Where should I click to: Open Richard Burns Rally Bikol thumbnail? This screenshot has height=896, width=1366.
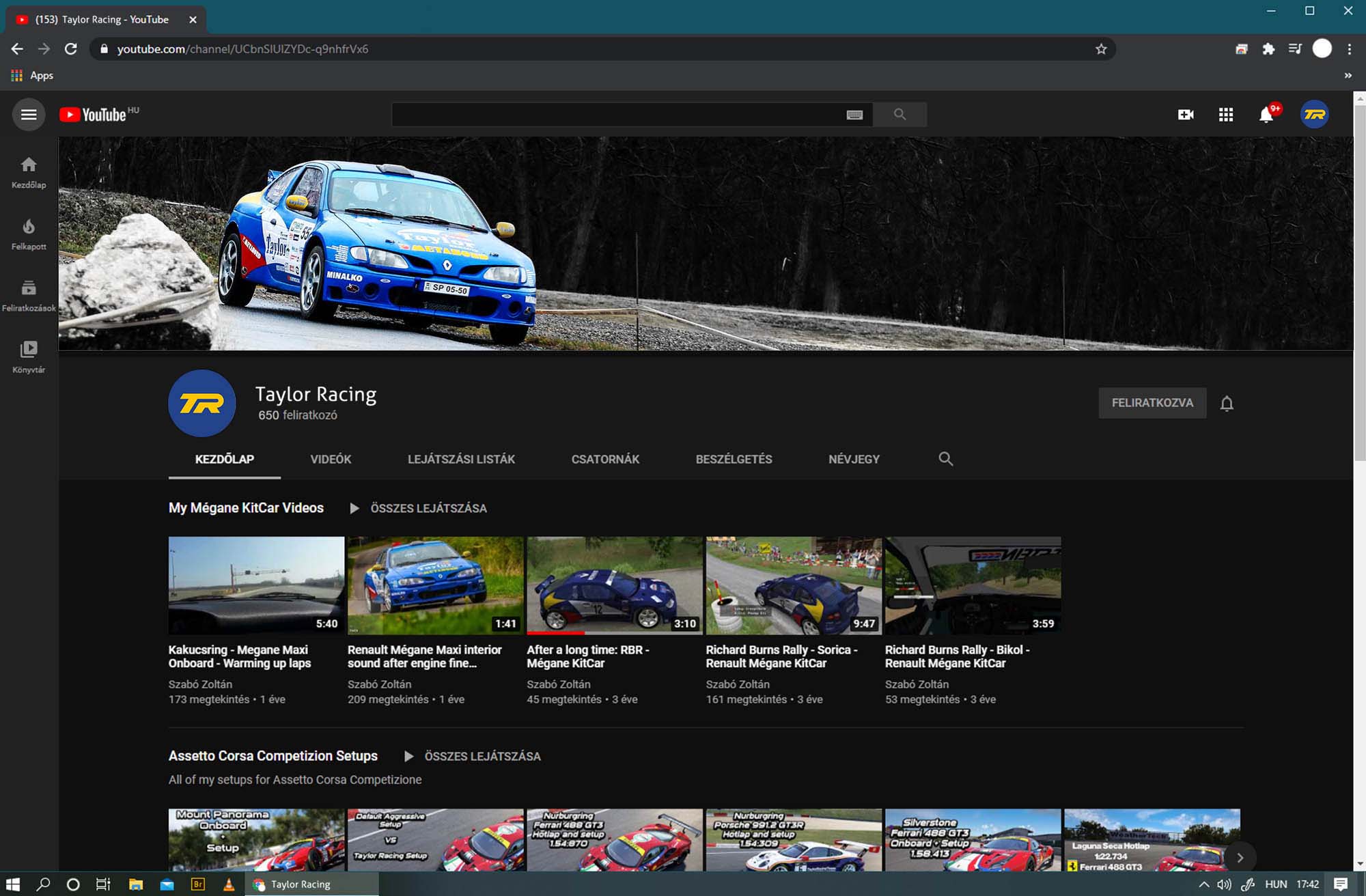click(973, 585)
